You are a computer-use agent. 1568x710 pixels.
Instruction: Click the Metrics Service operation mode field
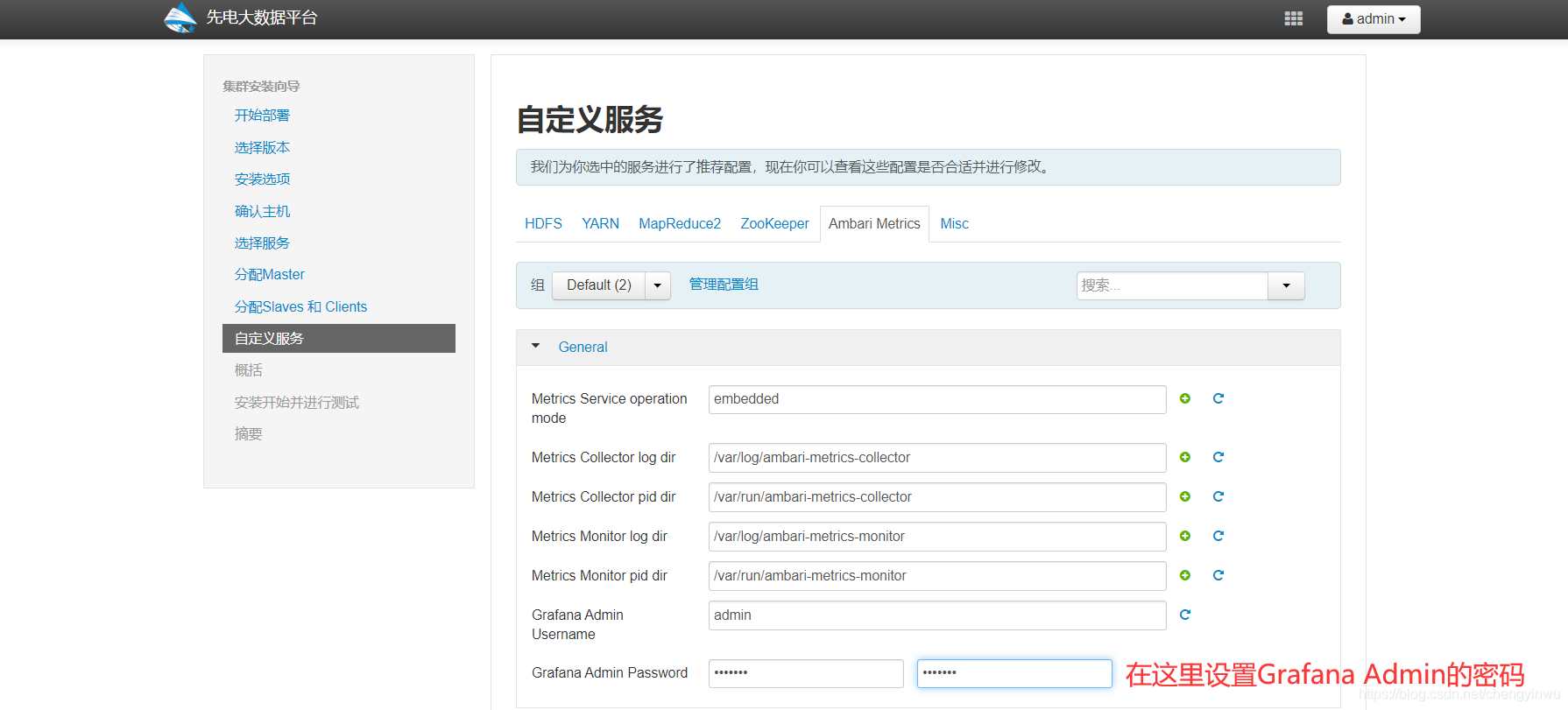[937, 399]
